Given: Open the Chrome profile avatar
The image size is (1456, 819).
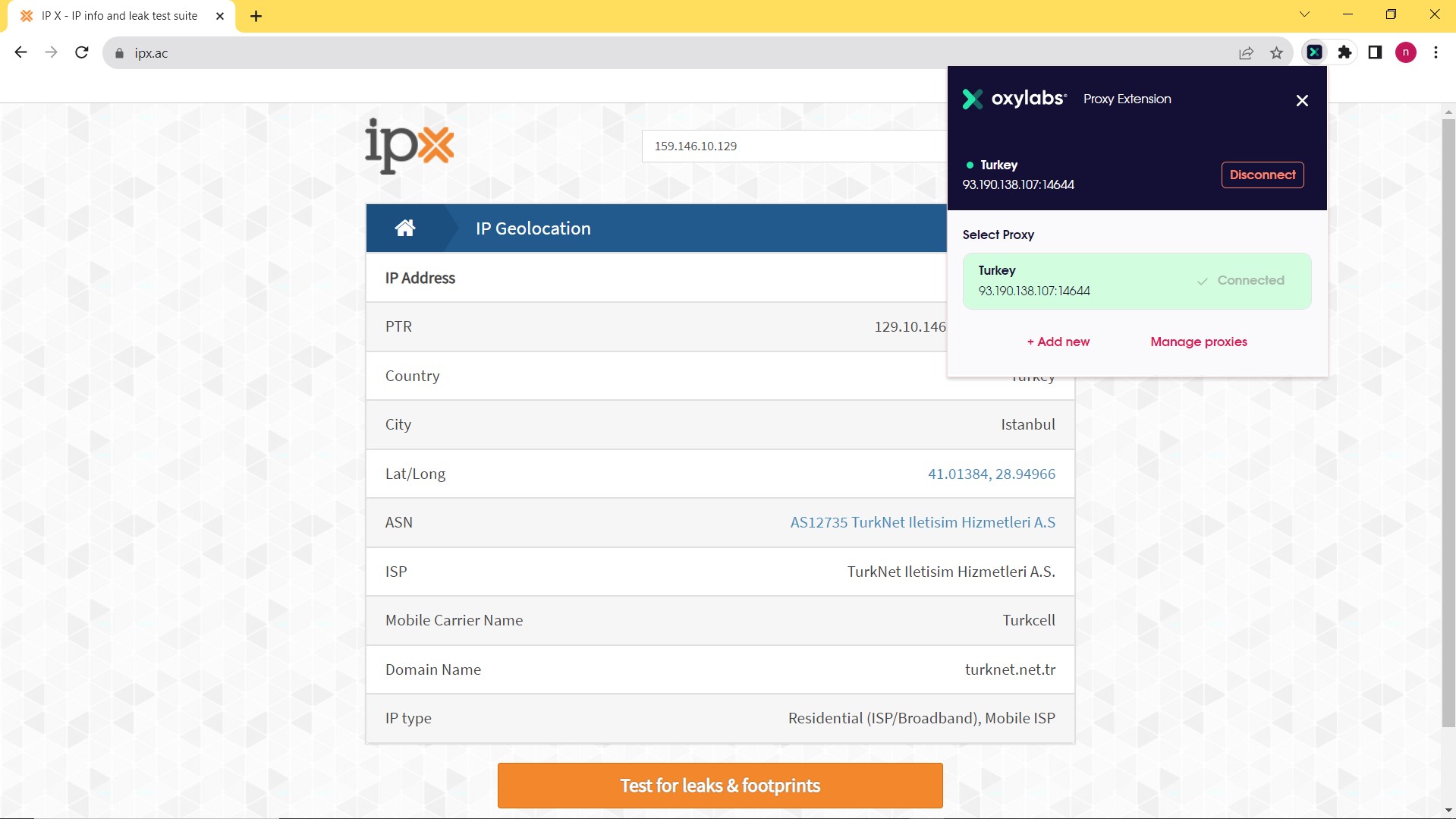Looking at the screenshot, I should [1405, 52].
